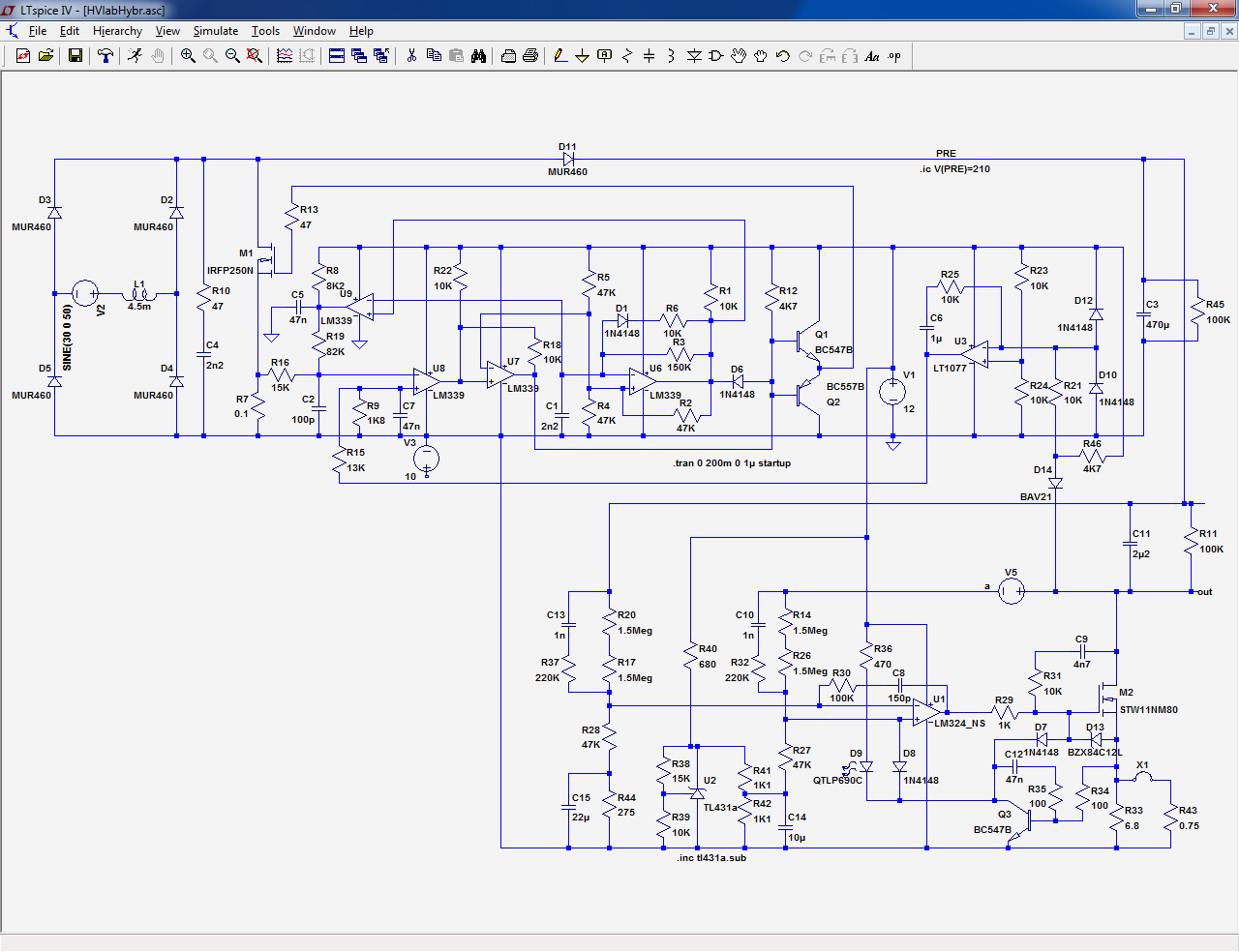Zoom out with the minus magnifier
Image resolution: width=1239 pixels, height=952 pixels.
tap(232, 56)
